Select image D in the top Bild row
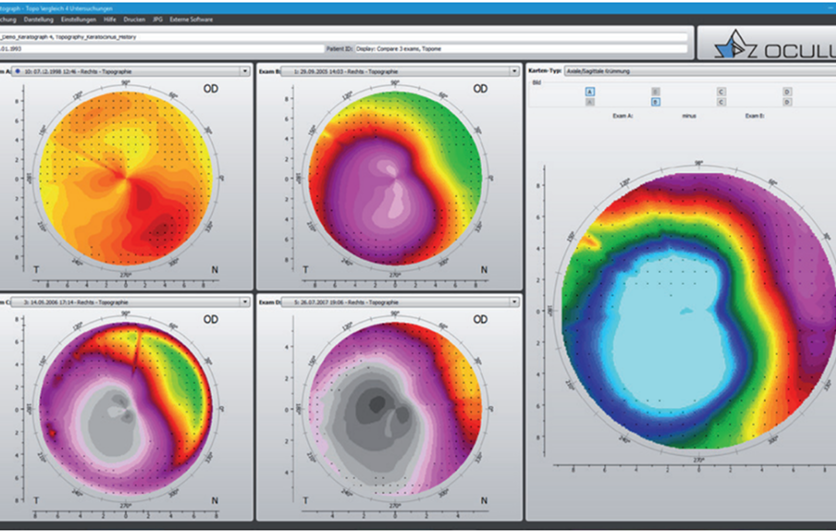 (x=787, y=92)
